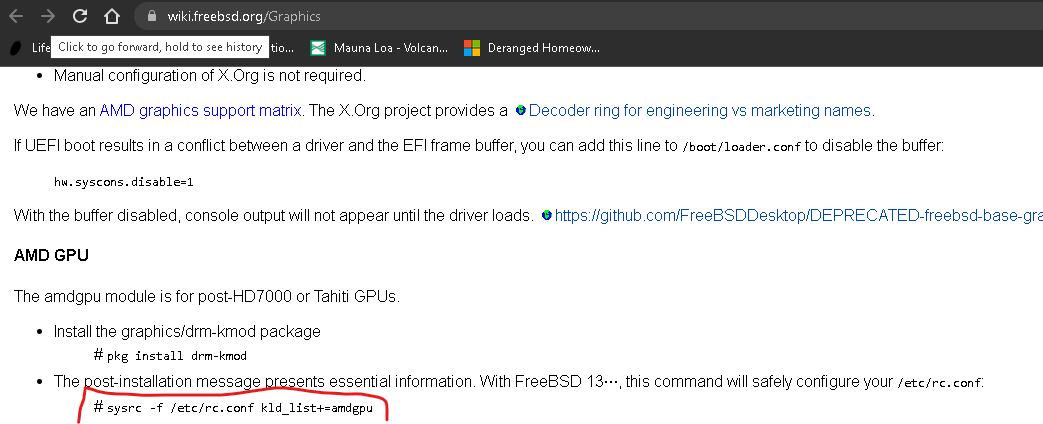This screenshot has width=1043, height=424.
Task: Reload the page with refresh icon
Action: point(80,17)
